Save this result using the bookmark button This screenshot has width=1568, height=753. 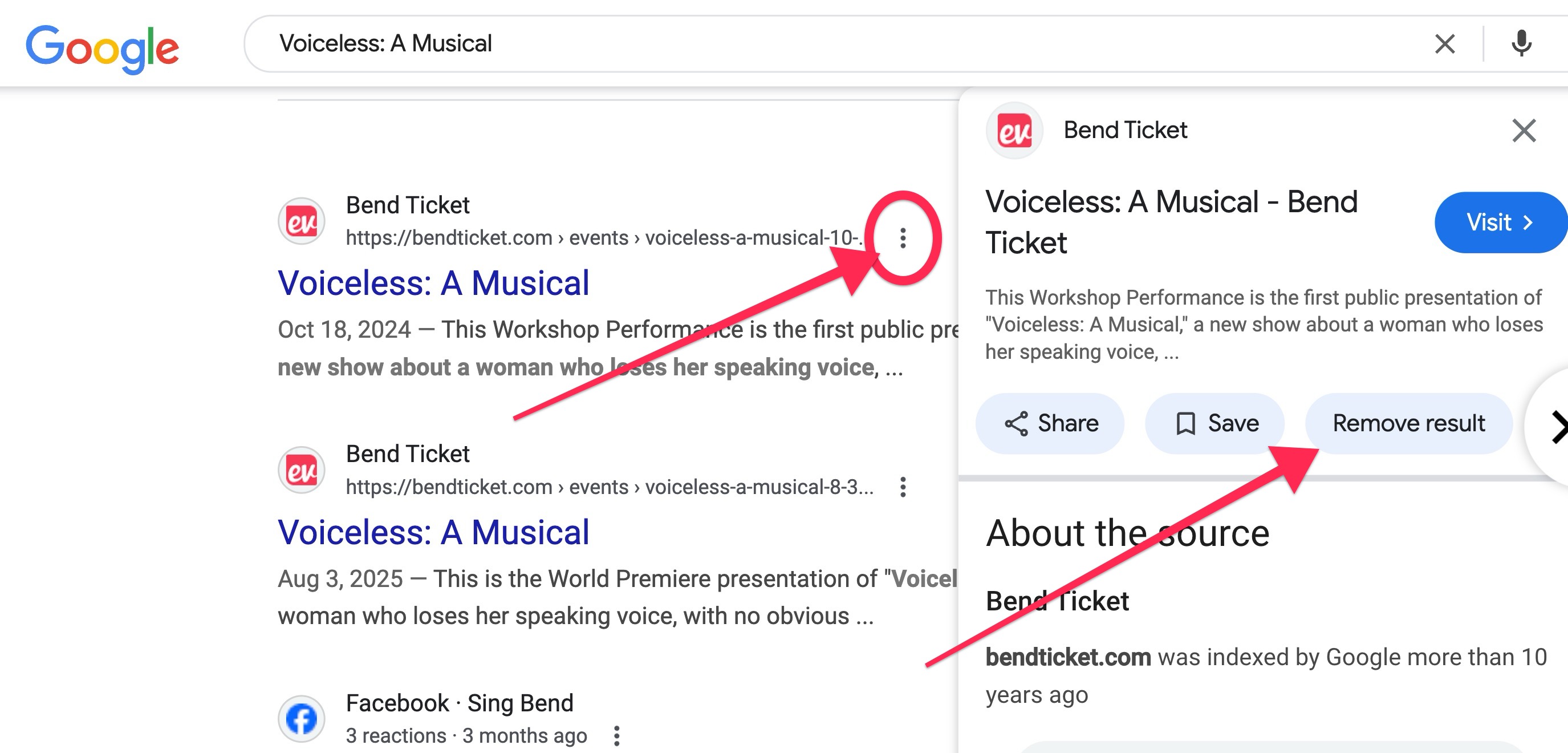pyautogui.click(x=1215, y=423)
